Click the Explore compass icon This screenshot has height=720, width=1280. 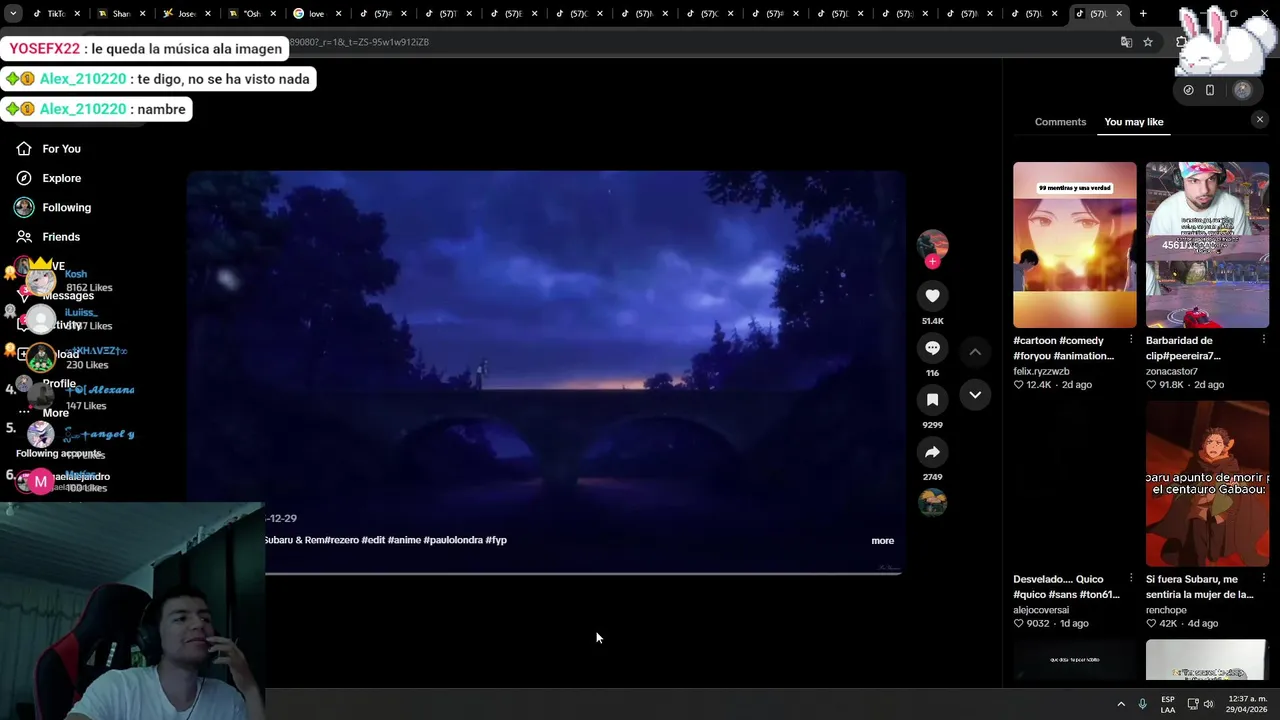[x=24, y=178]
